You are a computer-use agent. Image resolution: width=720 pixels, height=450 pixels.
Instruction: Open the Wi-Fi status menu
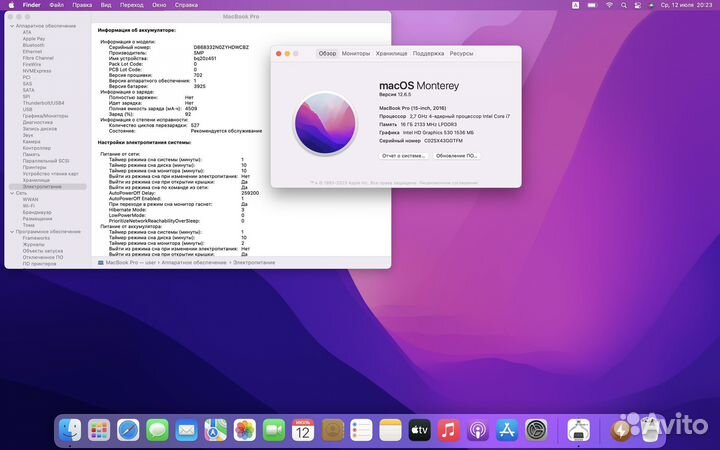(609, 5)
